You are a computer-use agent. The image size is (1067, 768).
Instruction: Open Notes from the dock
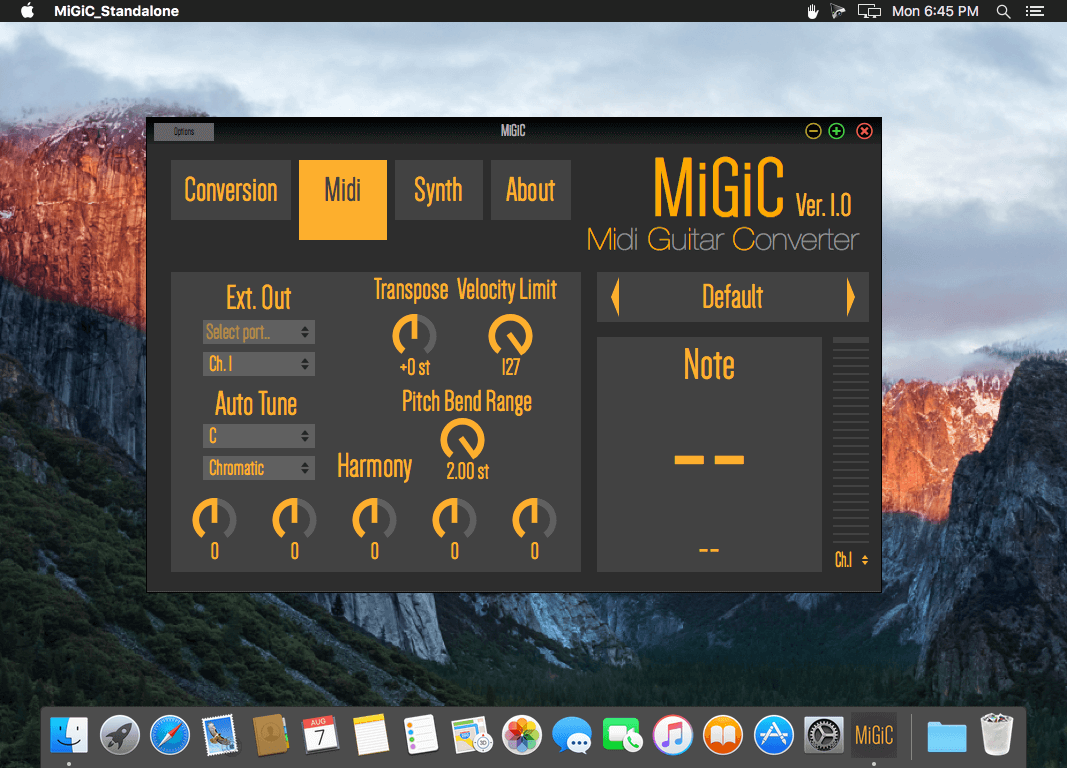point(371,735)
